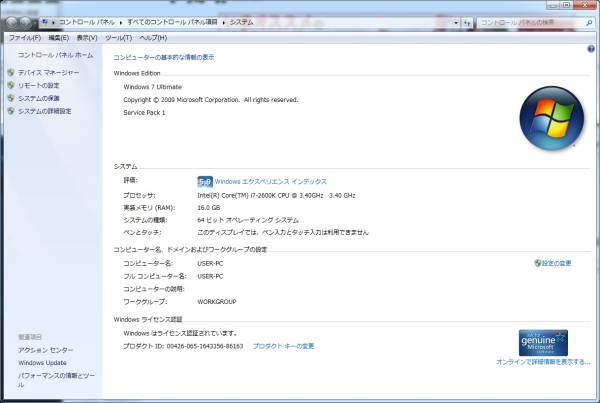Screen dimensions: 600x403
Task: Open パフォーマンスの情報とツール link
Action: coord(56,380)
